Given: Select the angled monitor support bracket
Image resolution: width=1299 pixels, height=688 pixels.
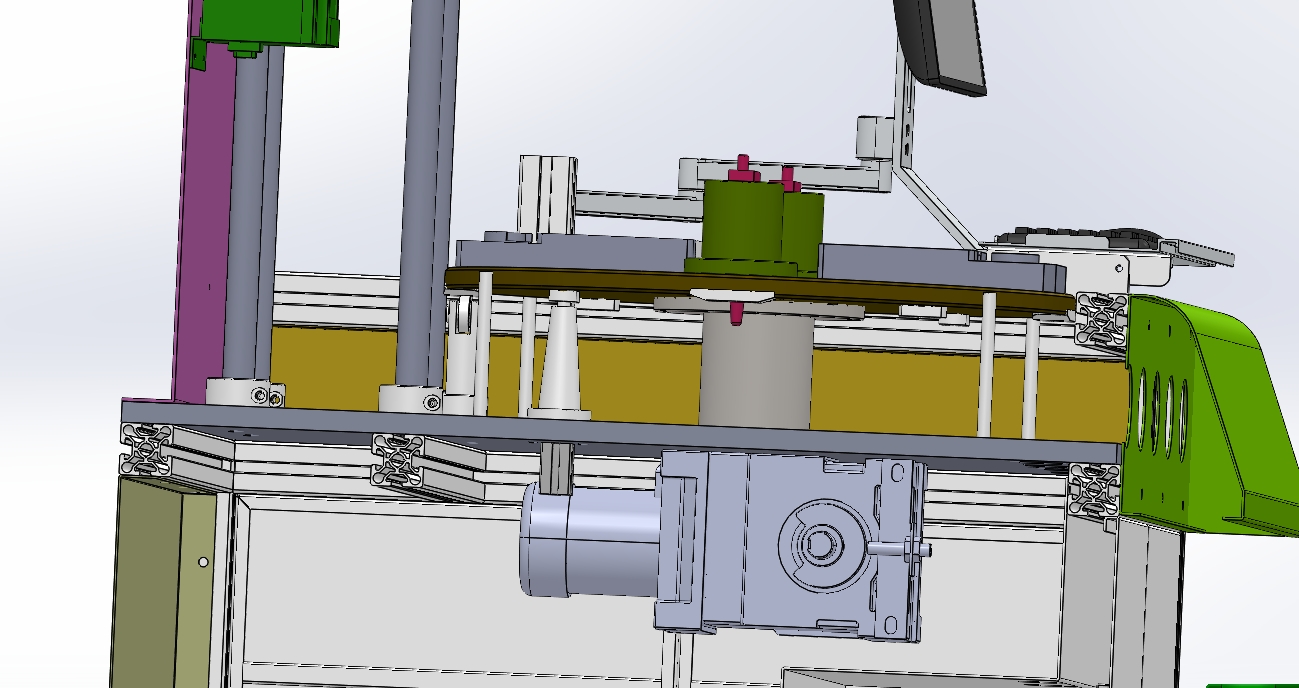Looking at the screenshot, I should [x=940, y=210].
